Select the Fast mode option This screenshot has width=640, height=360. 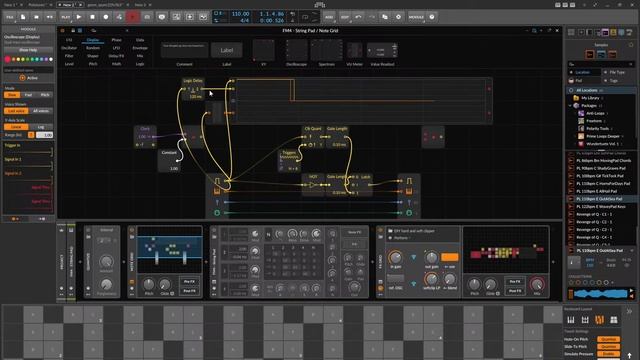[x=28, y=95]
